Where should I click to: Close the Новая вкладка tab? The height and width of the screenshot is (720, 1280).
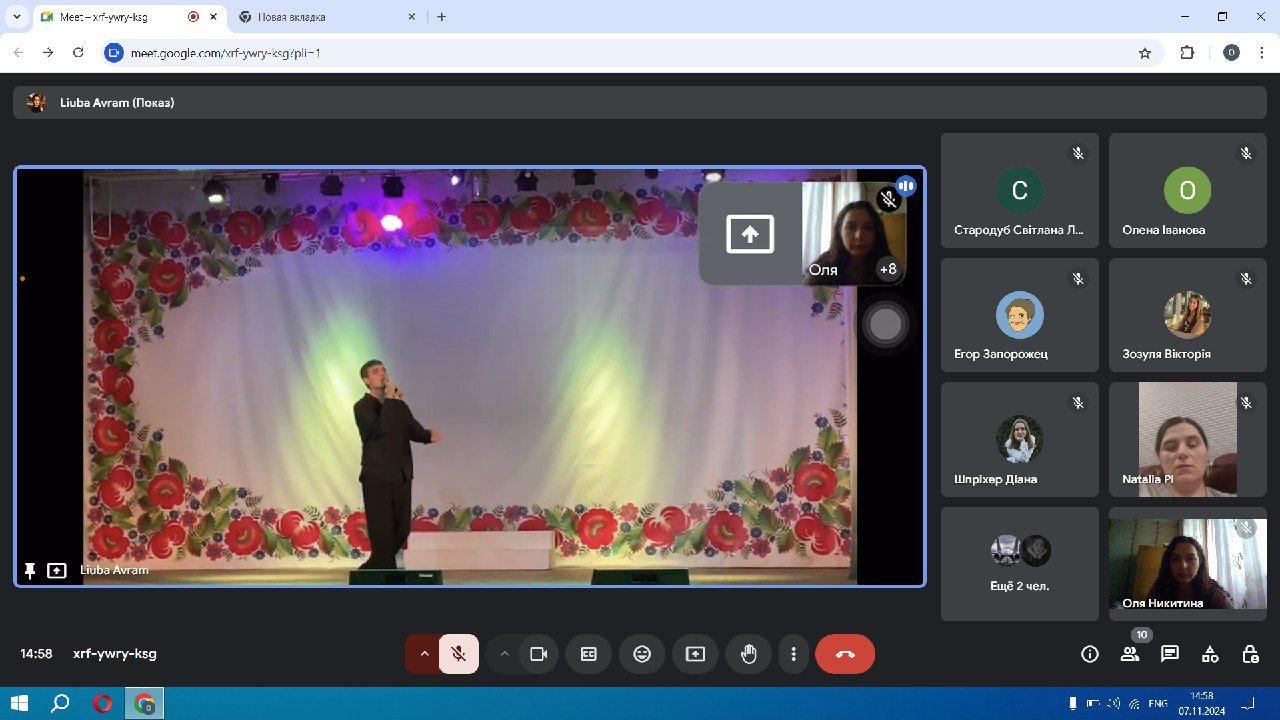pos(411,17)
